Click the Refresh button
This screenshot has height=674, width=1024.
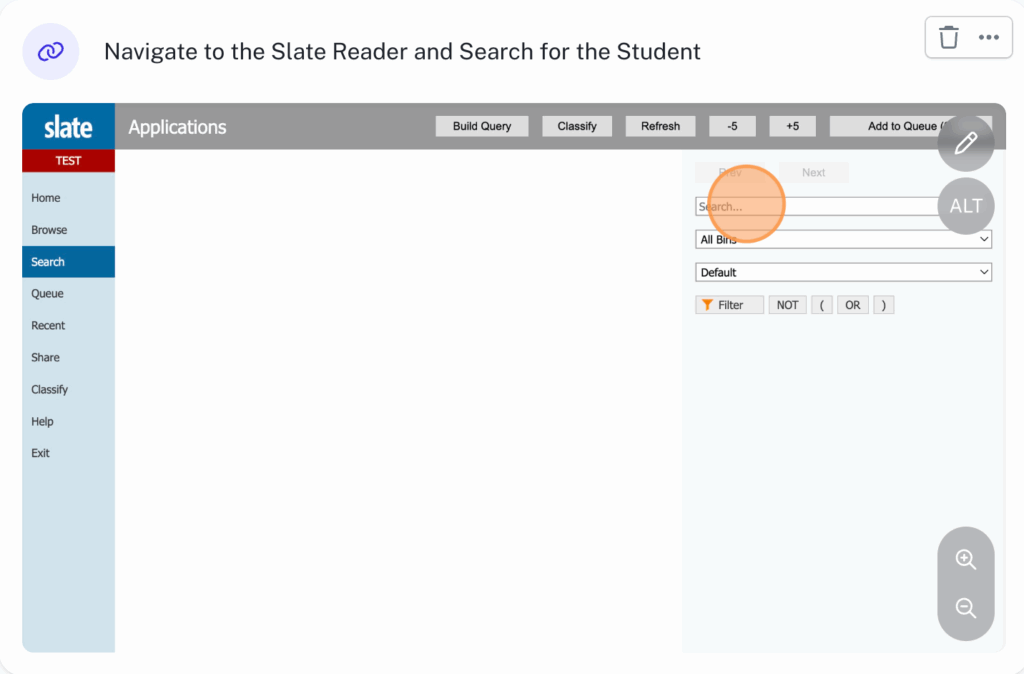click(660, 126)
